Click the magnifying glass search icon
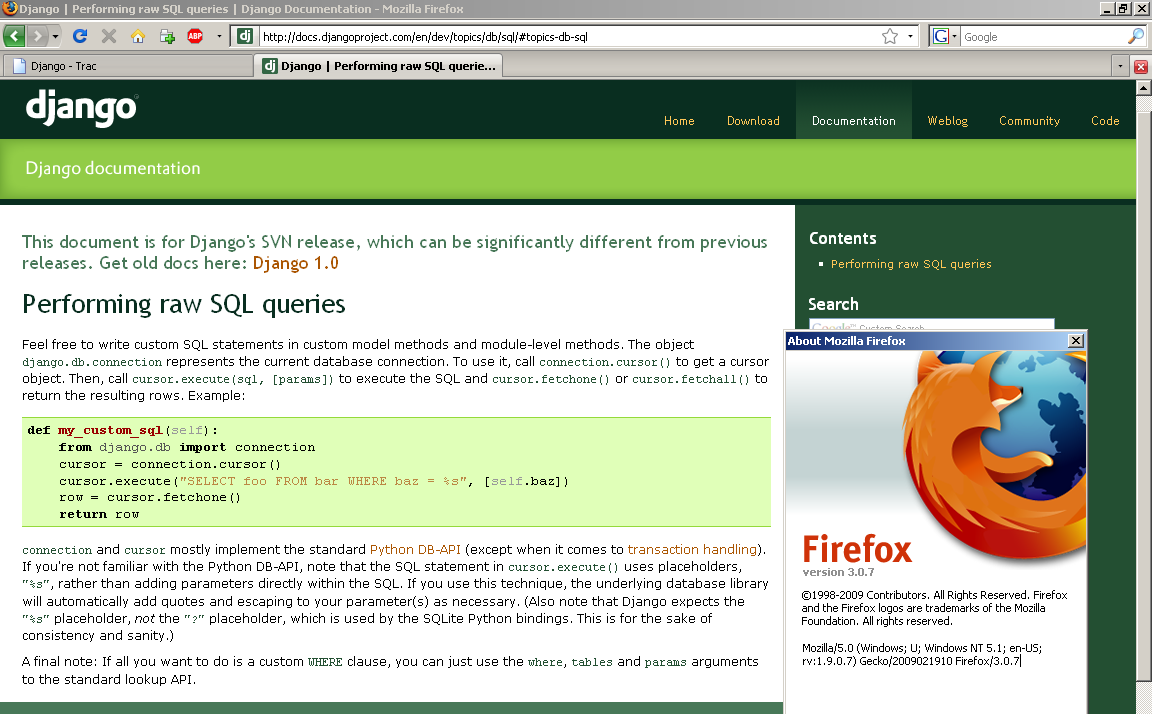Screen dimensions: 1152x714 pos(1136,36)
